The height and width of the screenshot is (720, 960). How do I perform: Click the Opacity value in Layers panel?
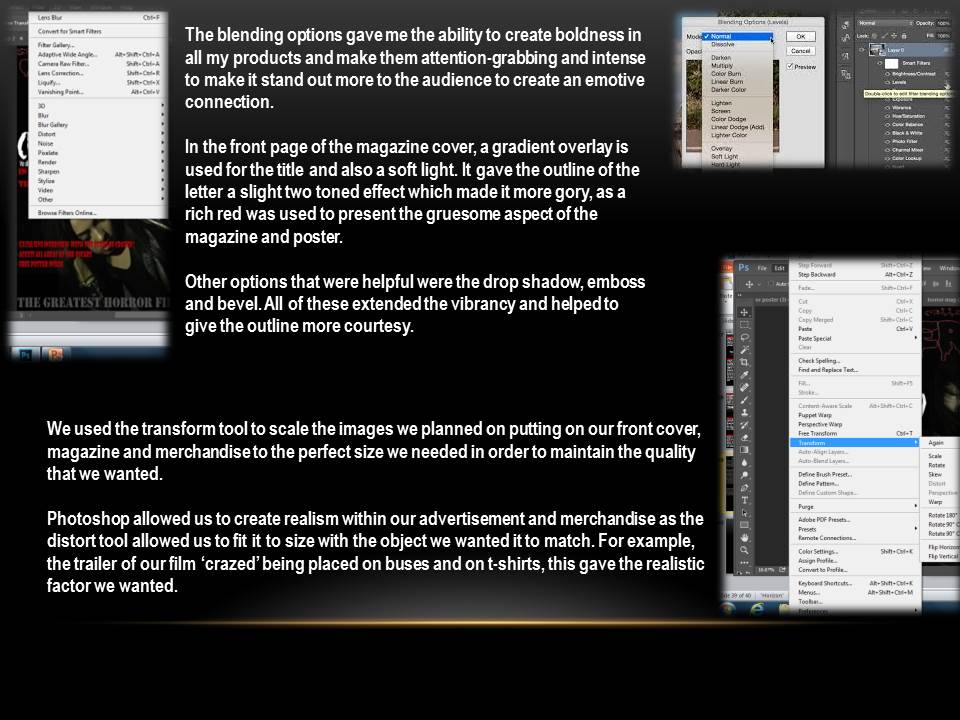coord(943,23)
